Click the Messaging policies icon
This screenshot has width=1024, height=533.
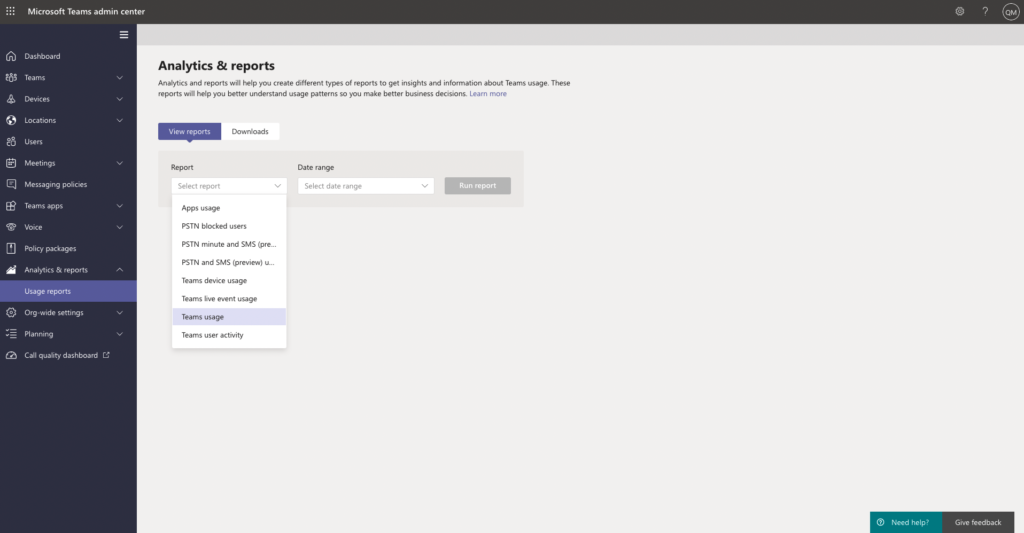tap(11, 184)
